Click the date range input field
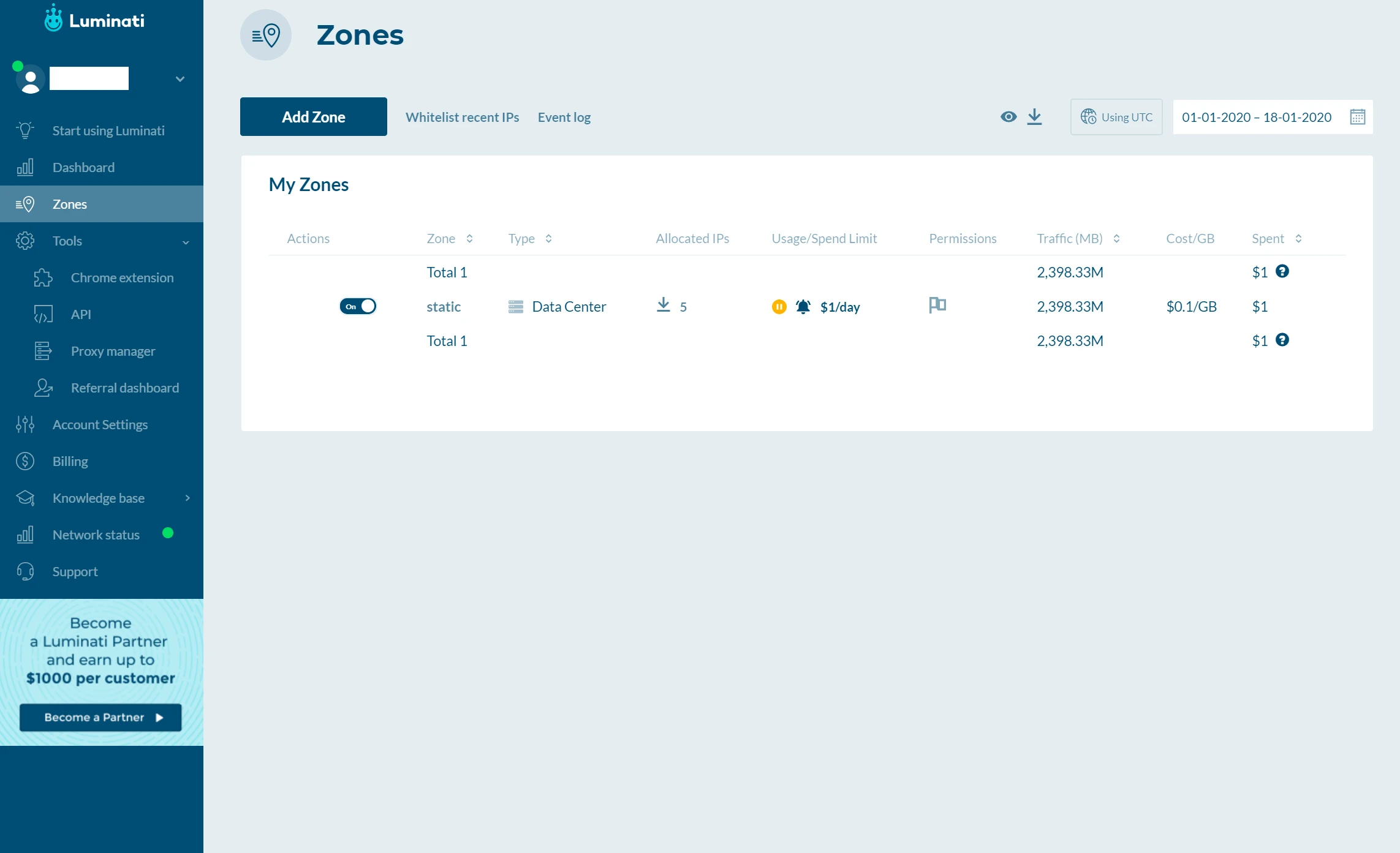This screenshot has height=853, width=1400. [1256, 117]
